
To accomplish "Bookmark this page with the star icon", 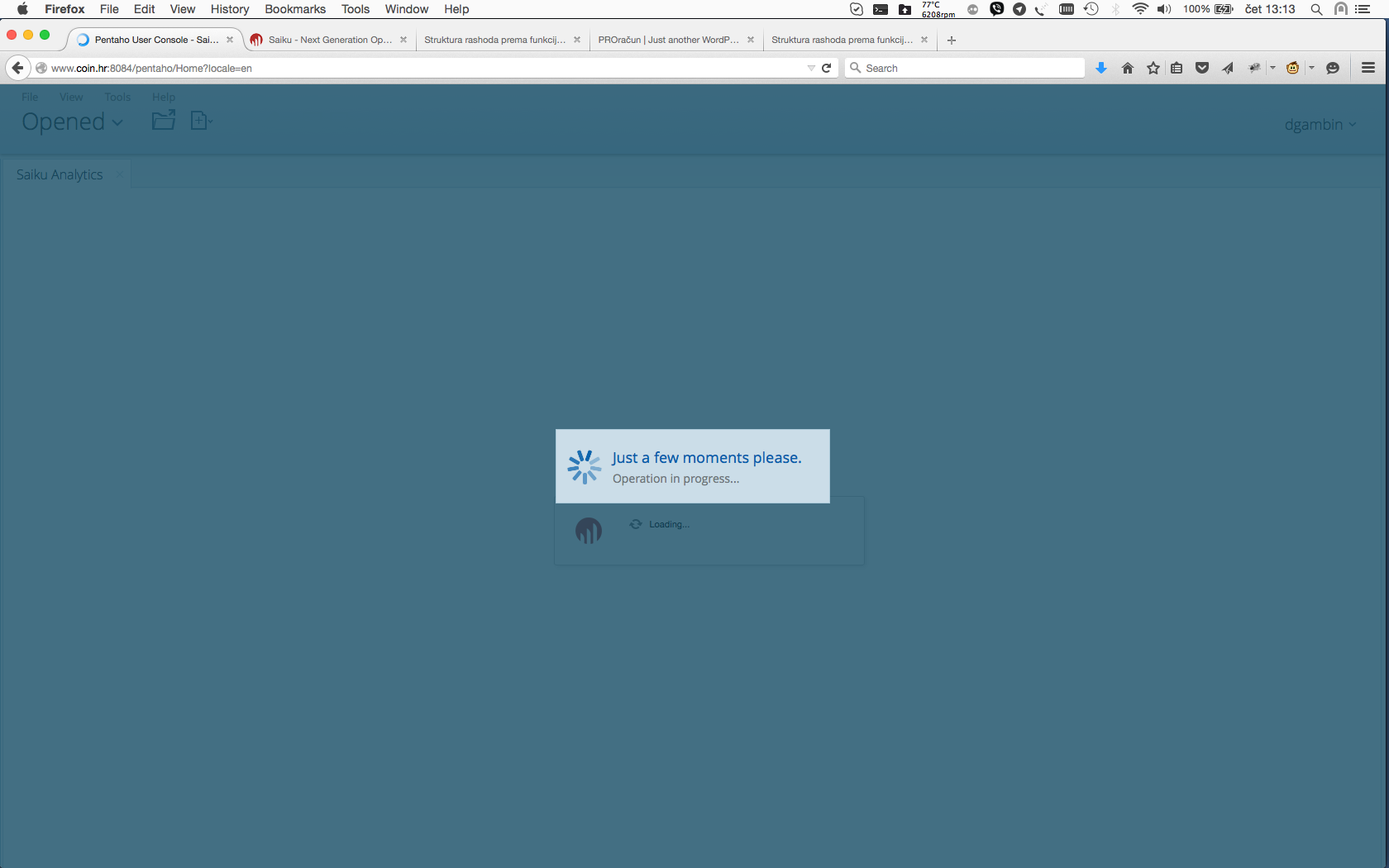I will point(1153,68).
